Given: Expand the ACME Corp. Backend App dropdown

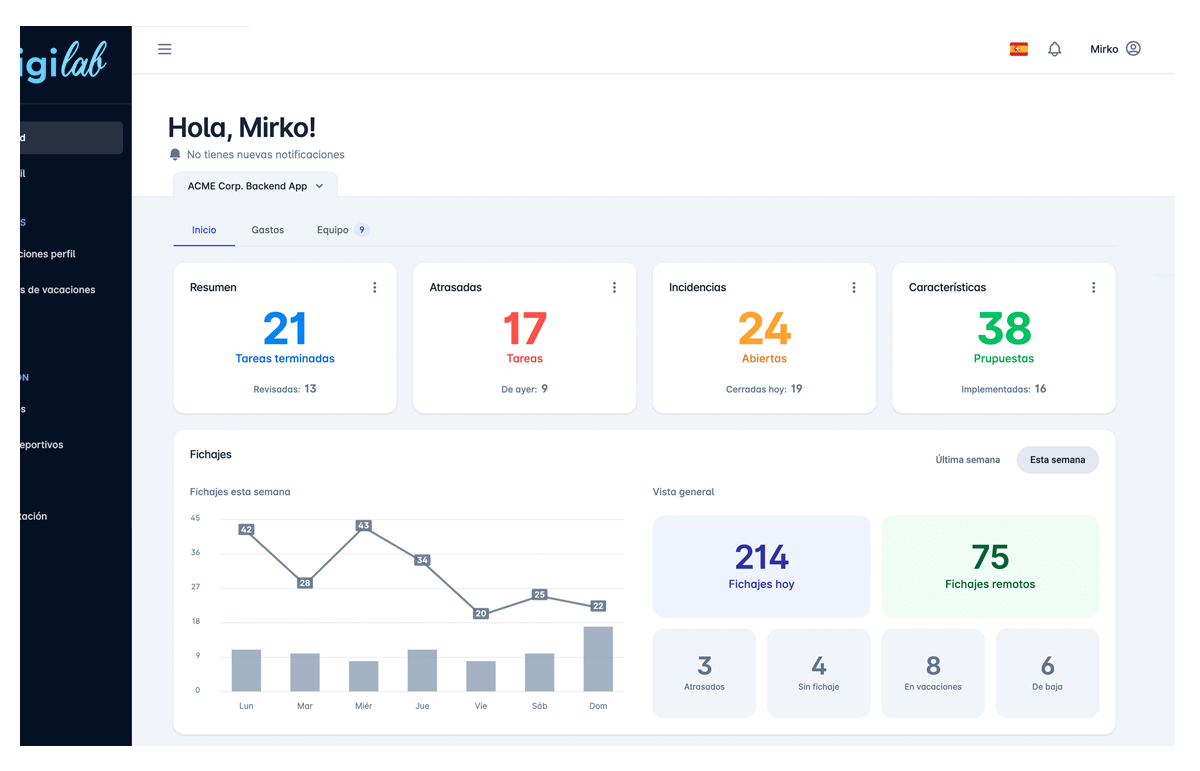Looking at the screenshot, I should [x=255, y=186].
